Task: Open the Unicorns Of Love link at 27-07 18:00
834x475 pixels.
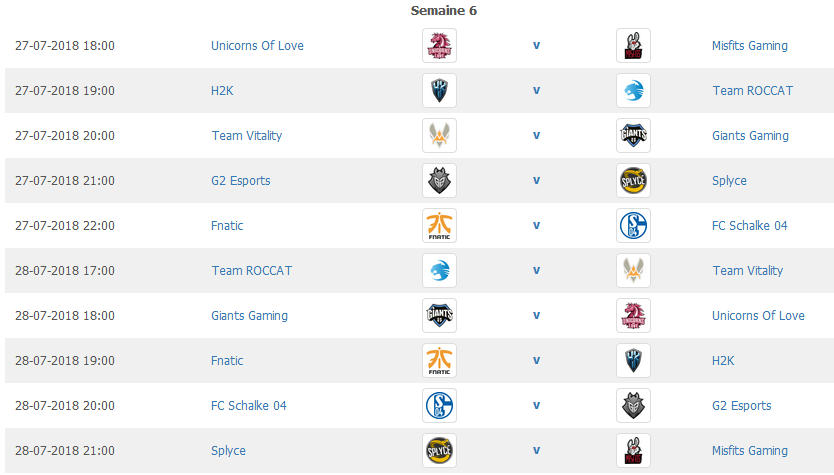Action: (x=257, y=46)
